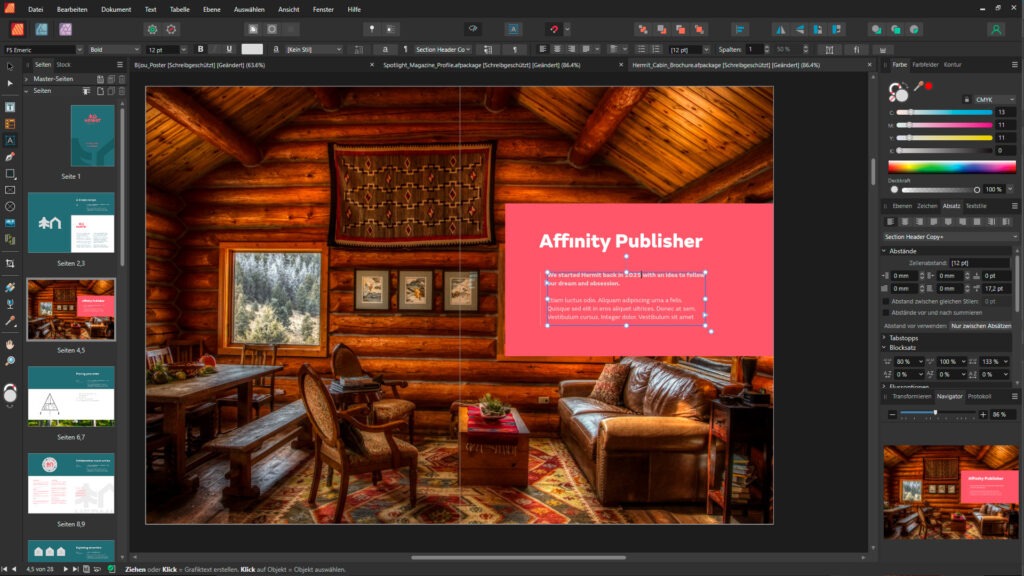Click 'Nur zwischen Absätzen' option
Screen dimensions: 1024x576
coord(980,326)
